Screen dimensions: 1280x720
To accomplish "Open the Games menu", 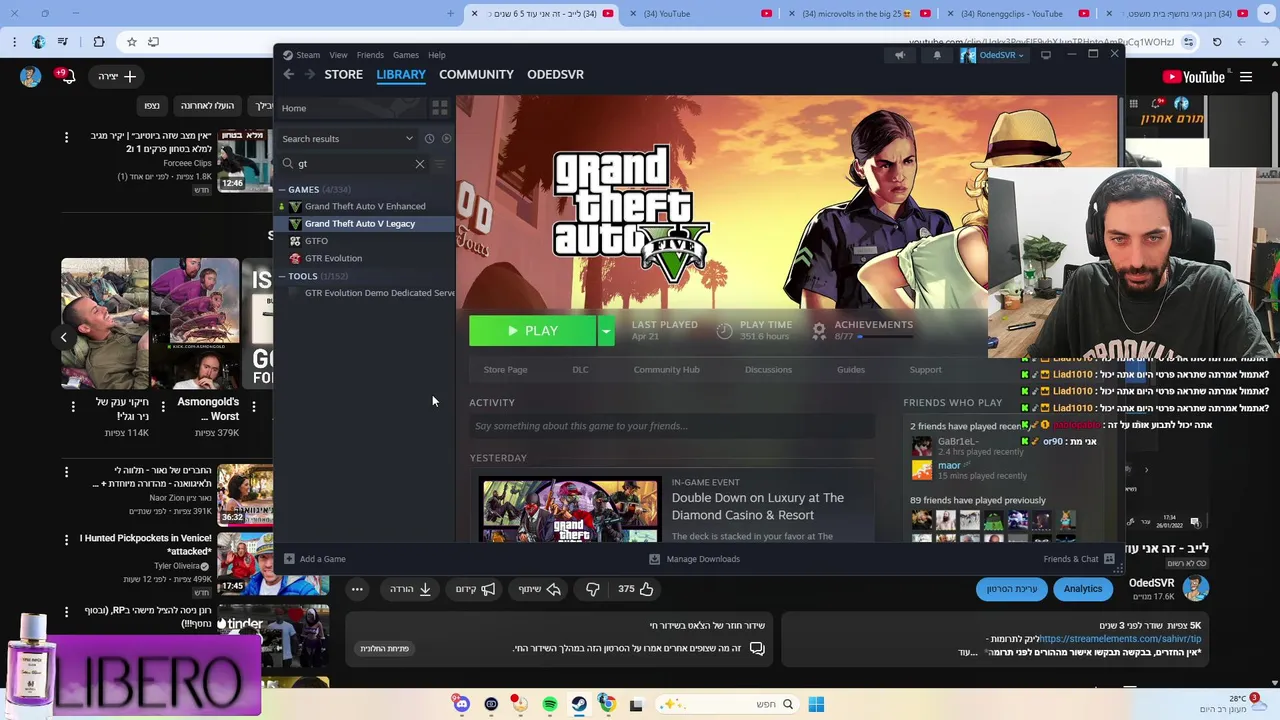I will (406, 55).
